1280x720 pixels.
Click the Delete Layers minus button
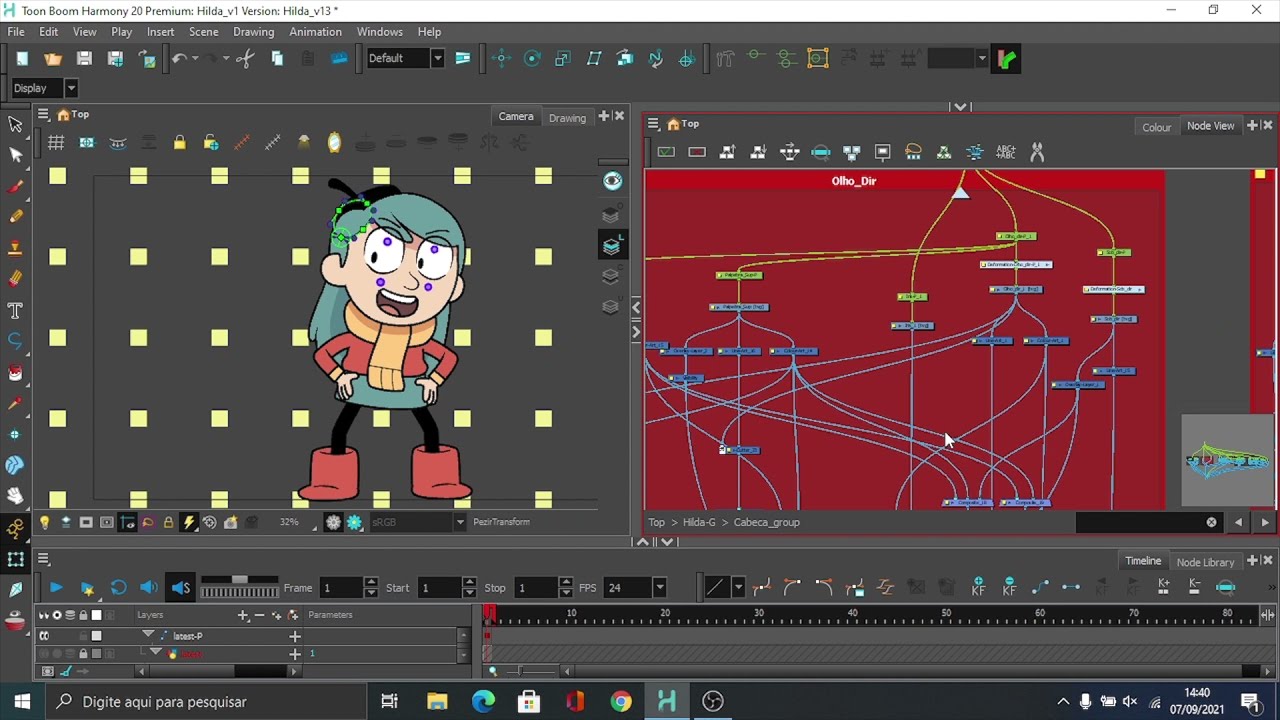pos(260,615)
